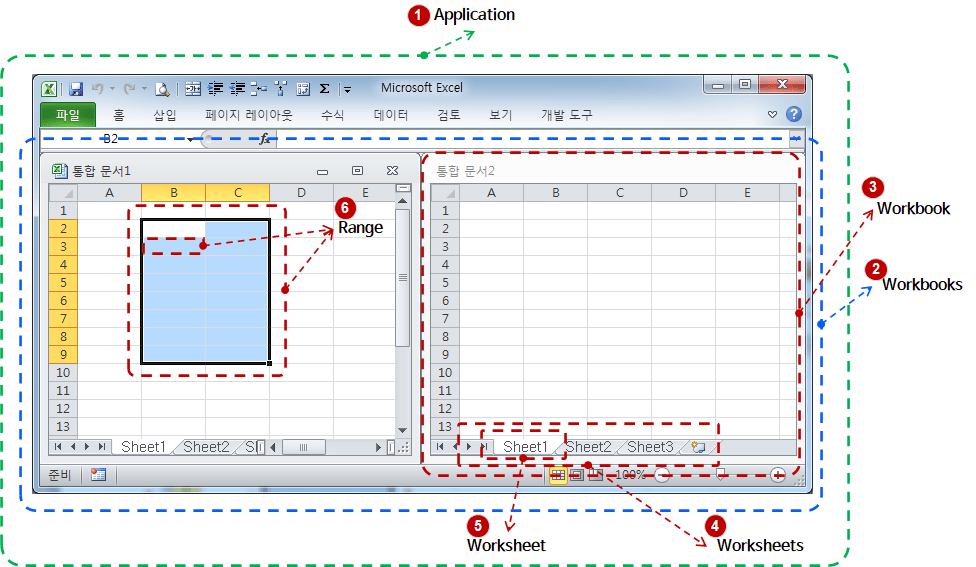Click the Print Preview magnifier icon

(161, 89)
